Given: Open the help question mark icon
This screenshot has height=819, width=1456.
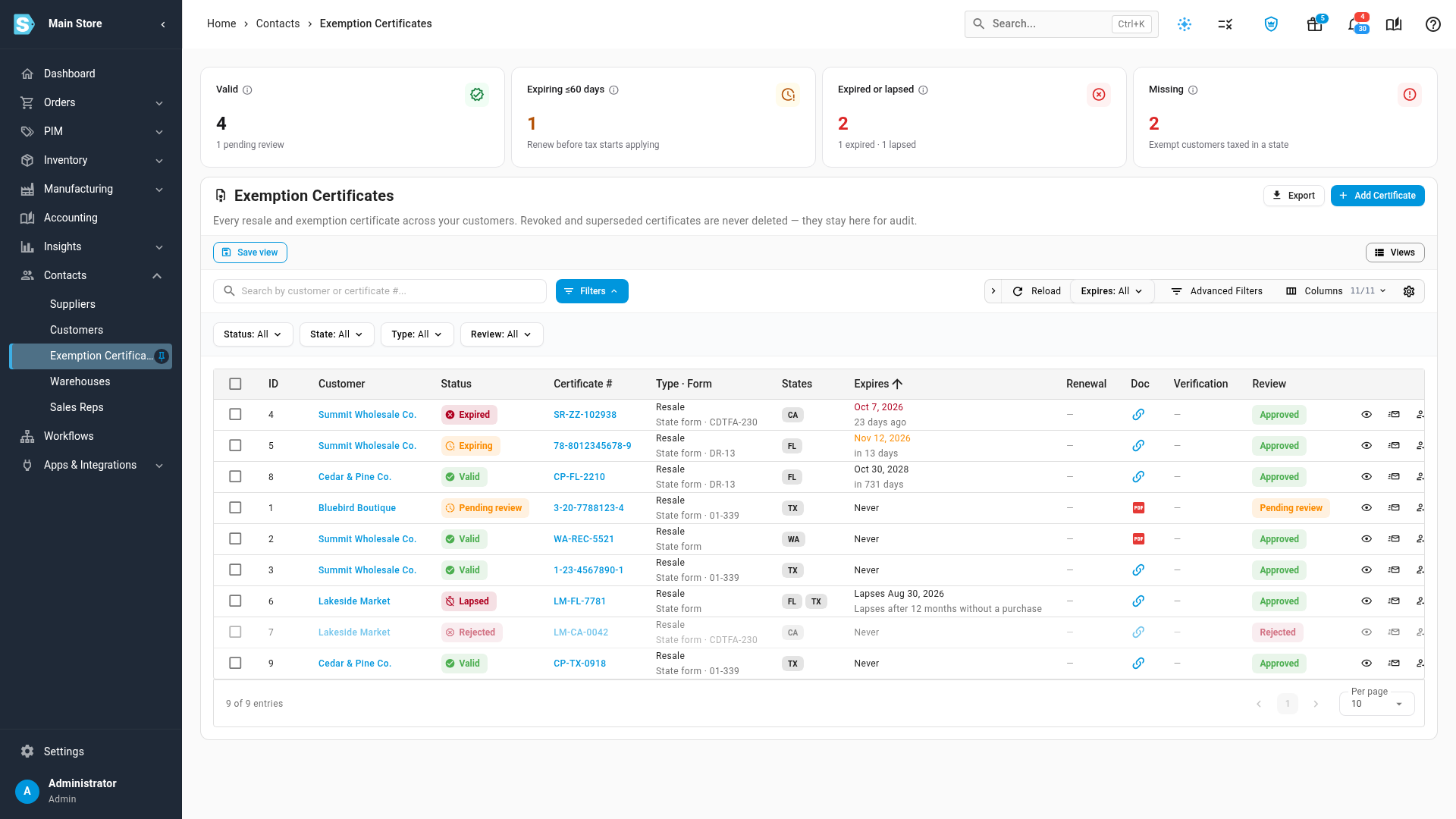Looking at the screenshot, I should [1432, 24].
